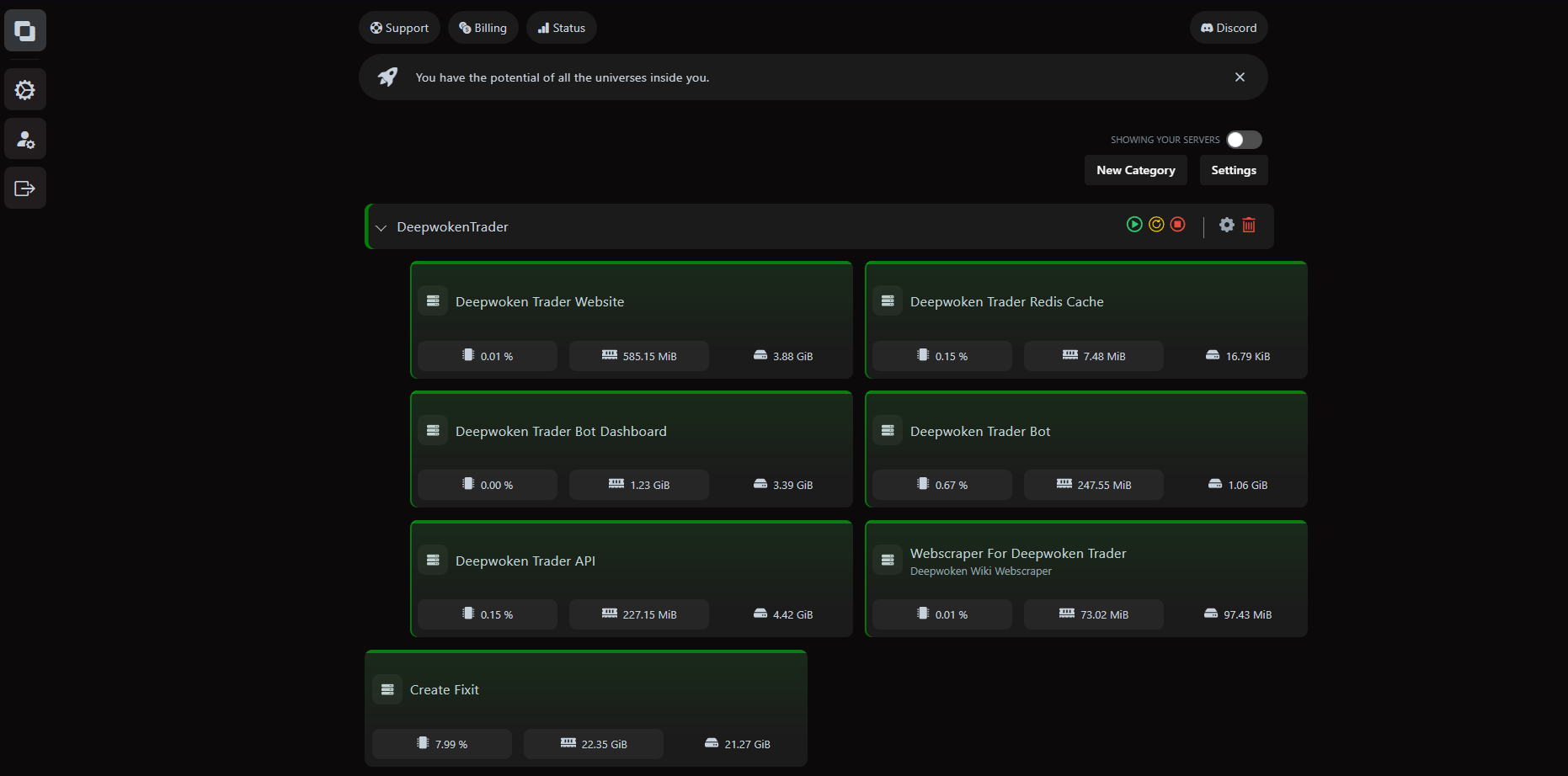This screenshot has height=776, width=1568.
Task: Click server icon of Webscraper card
Action: [888, 561]
